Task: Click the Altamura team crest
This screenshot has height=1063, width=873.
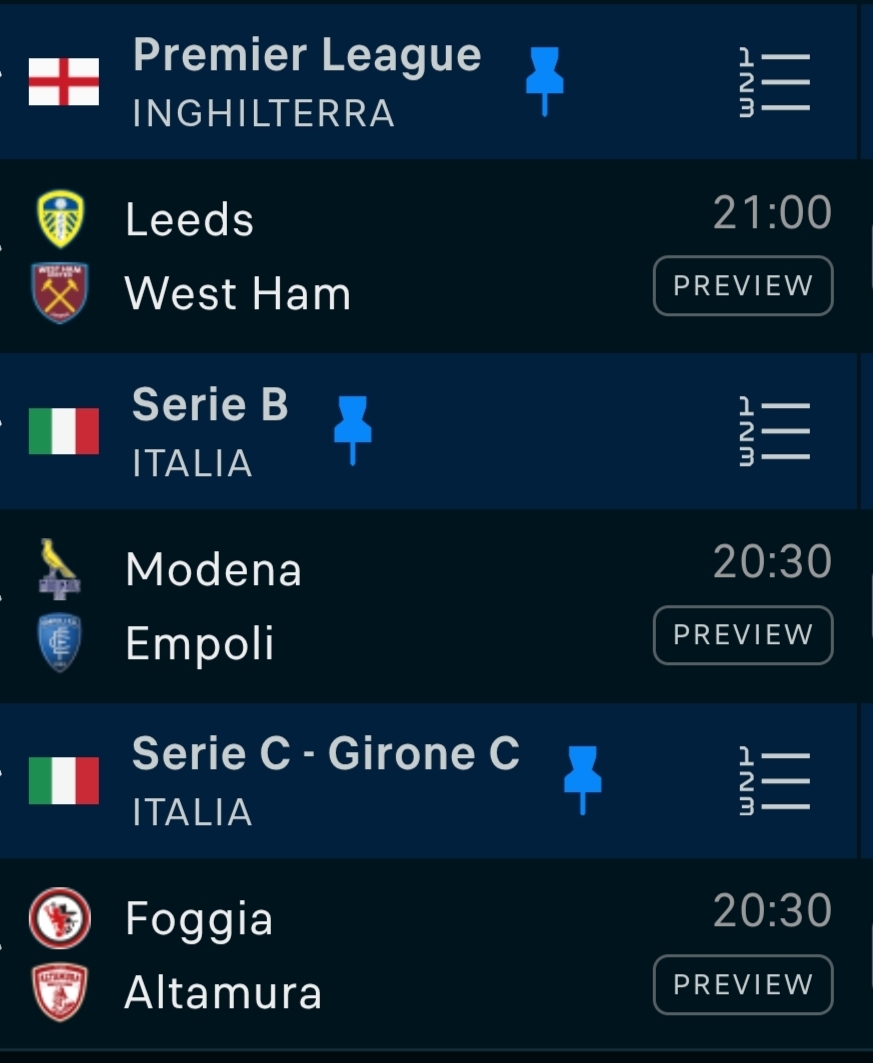Action: pyautogui.click(x=61, y=992)
